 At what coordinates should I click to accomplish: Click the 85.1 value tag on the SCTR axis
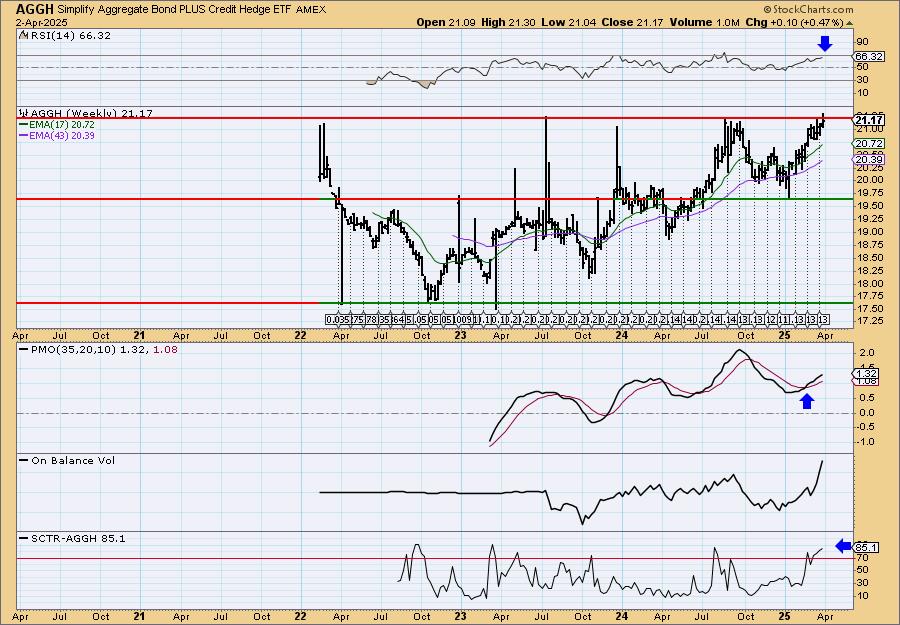pos(866,548)
